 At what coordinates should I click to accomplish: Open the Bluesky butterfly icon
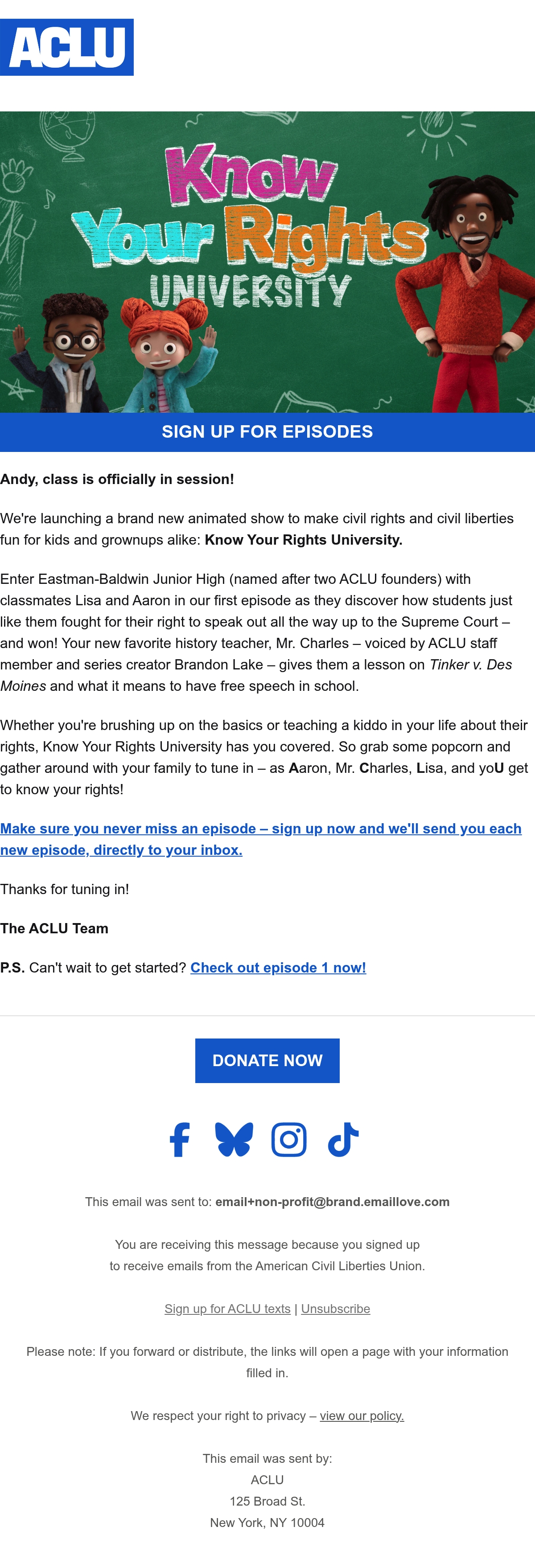click(x=235, y=1140)
